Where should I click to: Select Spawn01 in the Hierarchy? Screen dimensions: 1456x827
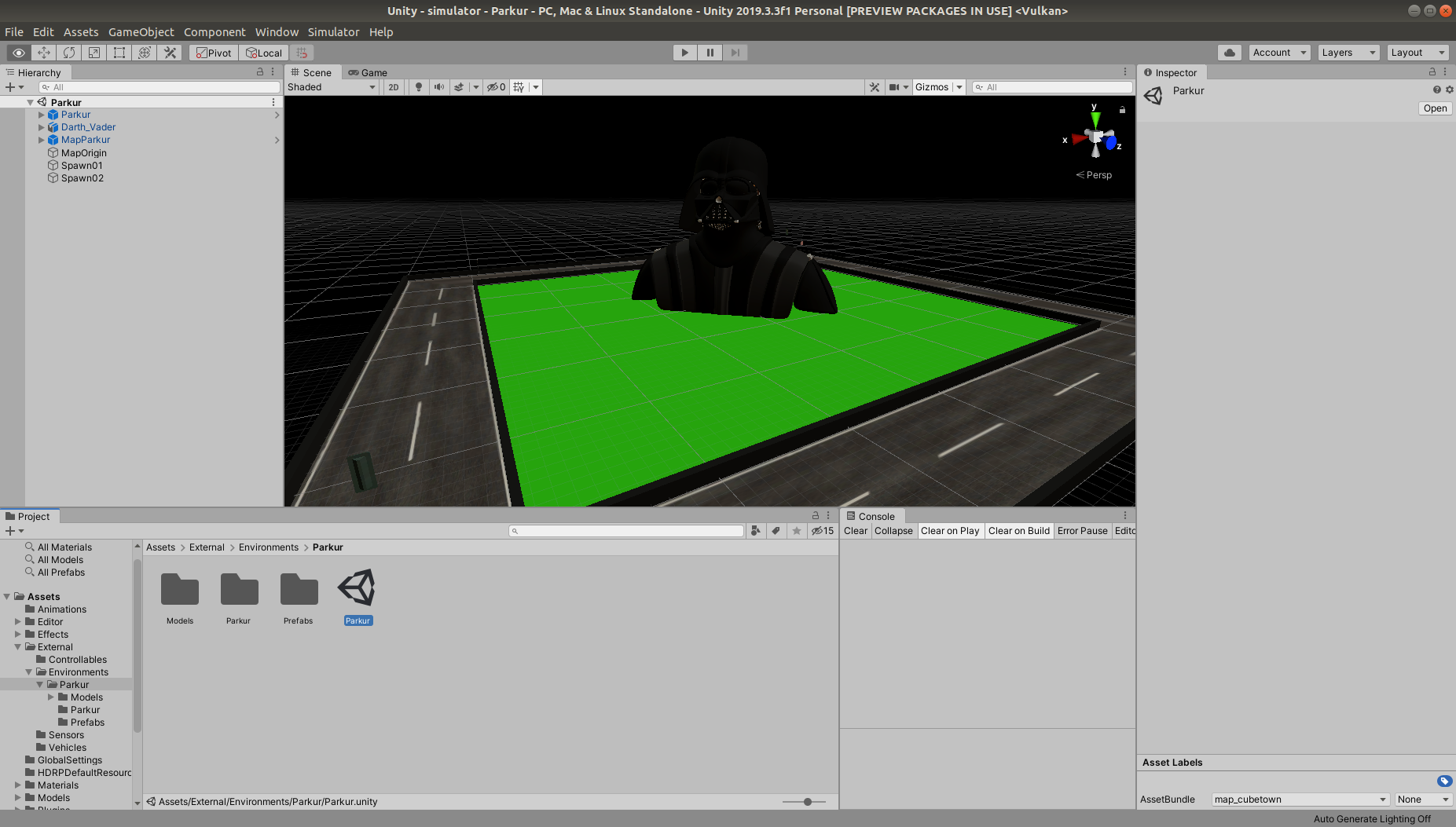[x=82, y=166]
